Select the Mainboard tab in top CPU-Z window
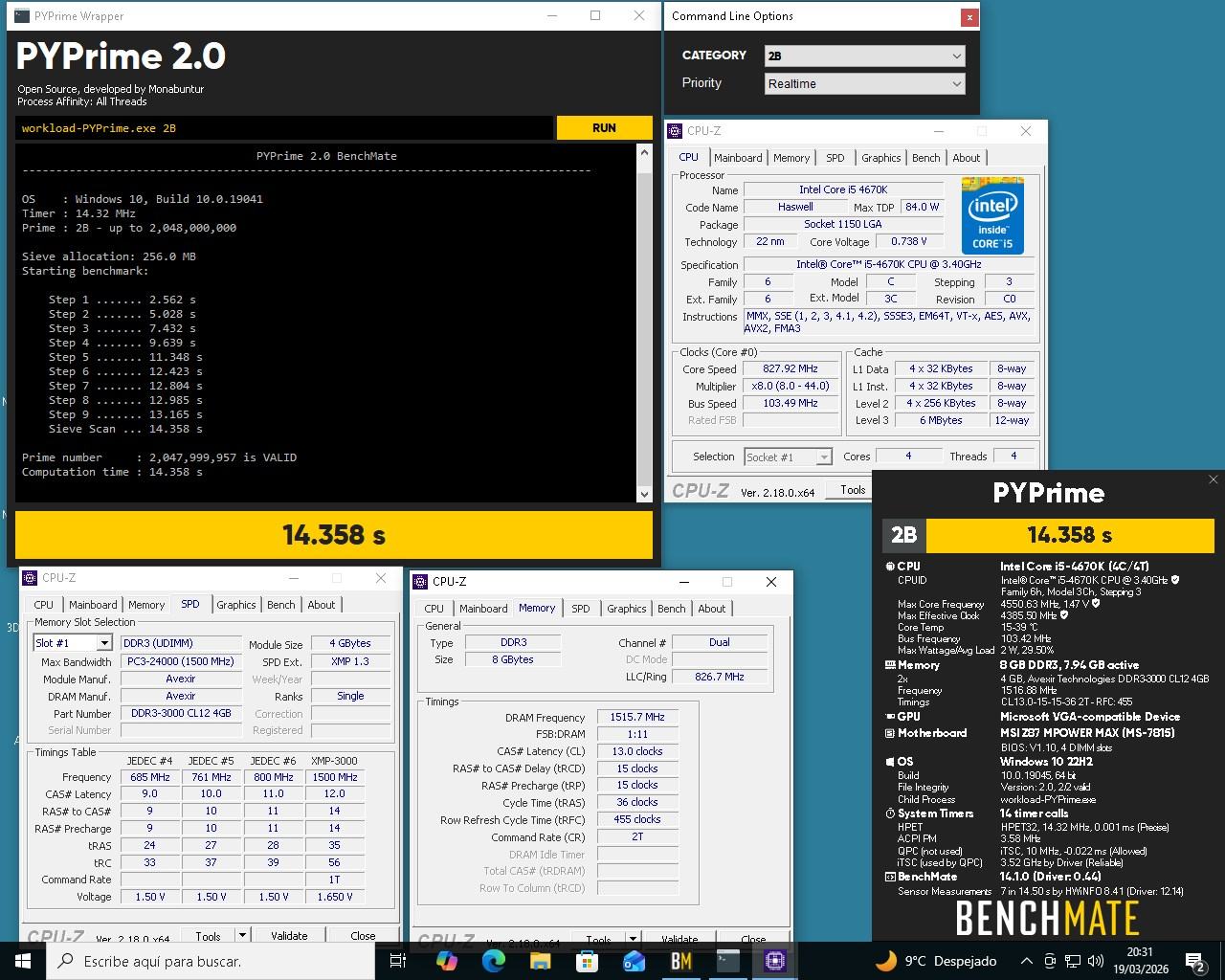Screen dimensions: 1225x980 [738, 158]
